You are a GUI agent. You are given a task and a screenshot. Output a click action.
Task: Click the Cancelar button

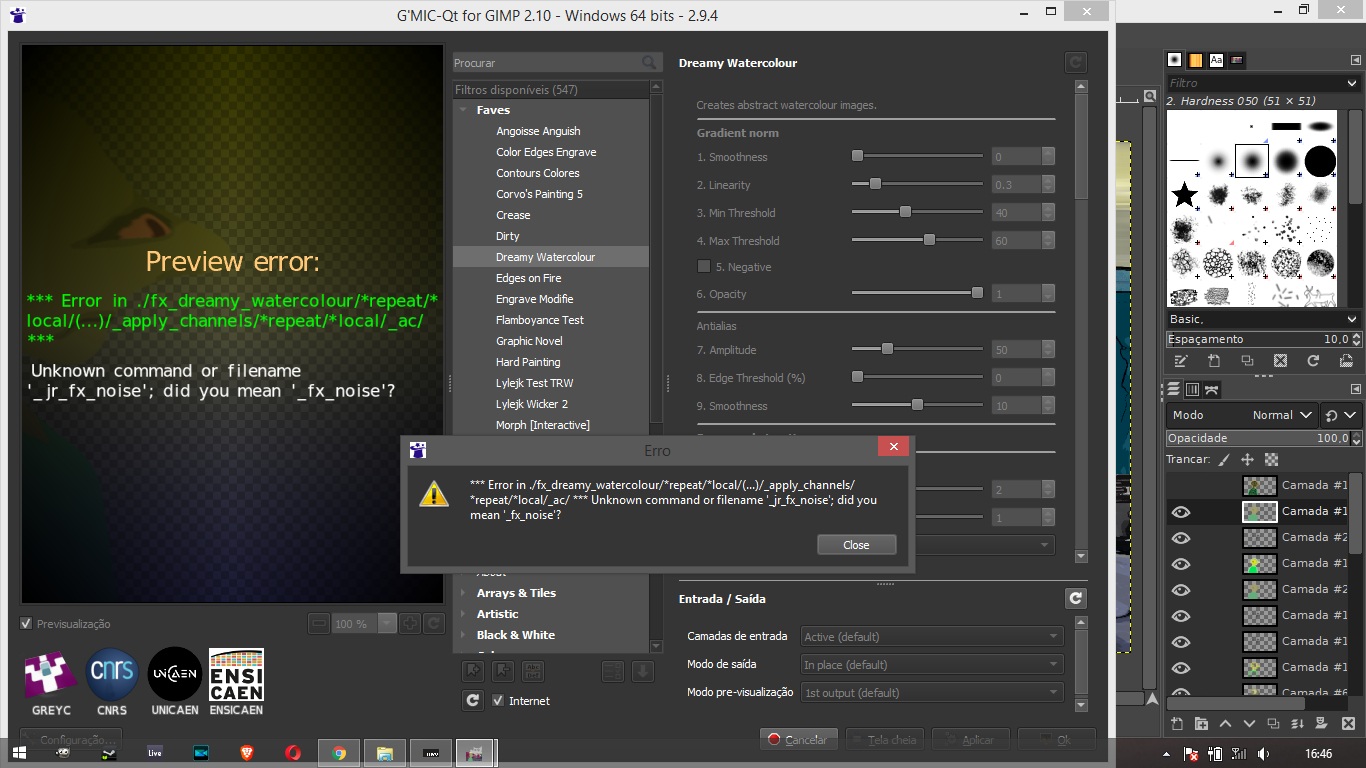797,740
